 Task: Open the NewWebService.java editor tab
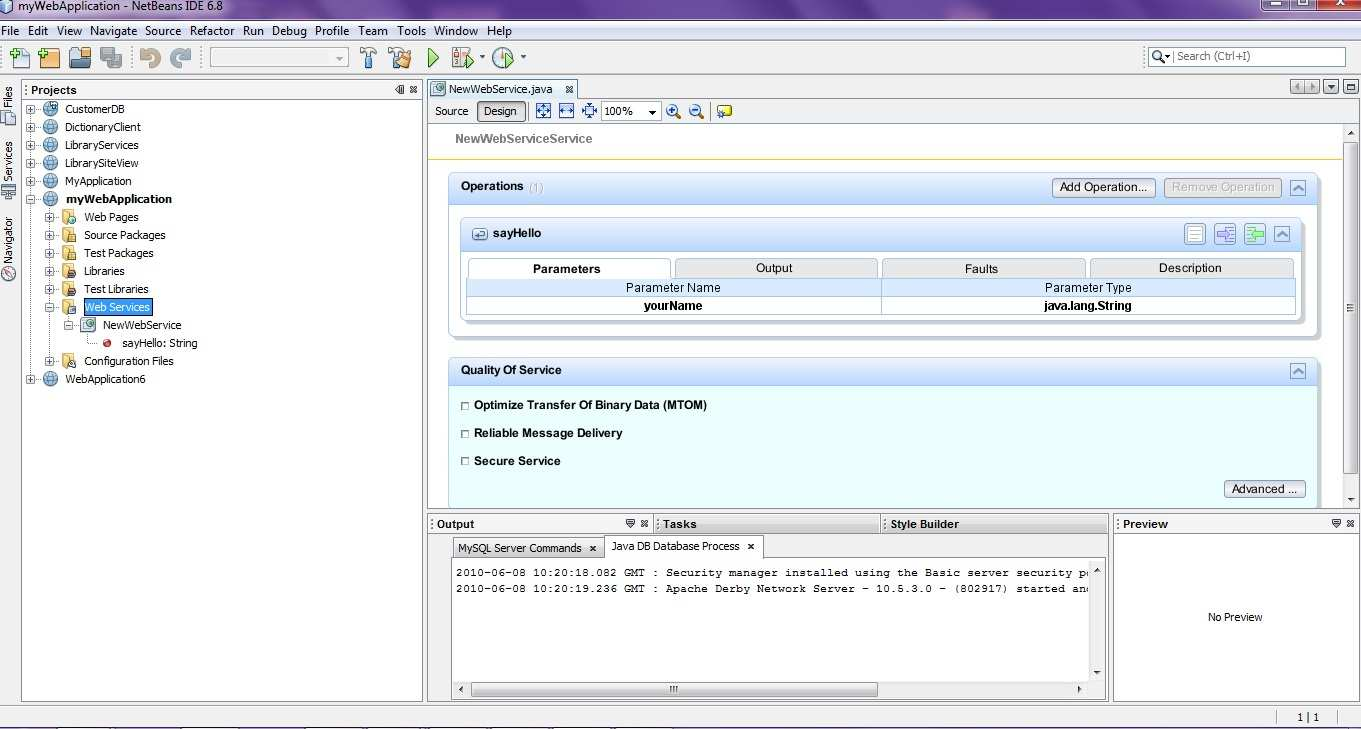[503, 89]
